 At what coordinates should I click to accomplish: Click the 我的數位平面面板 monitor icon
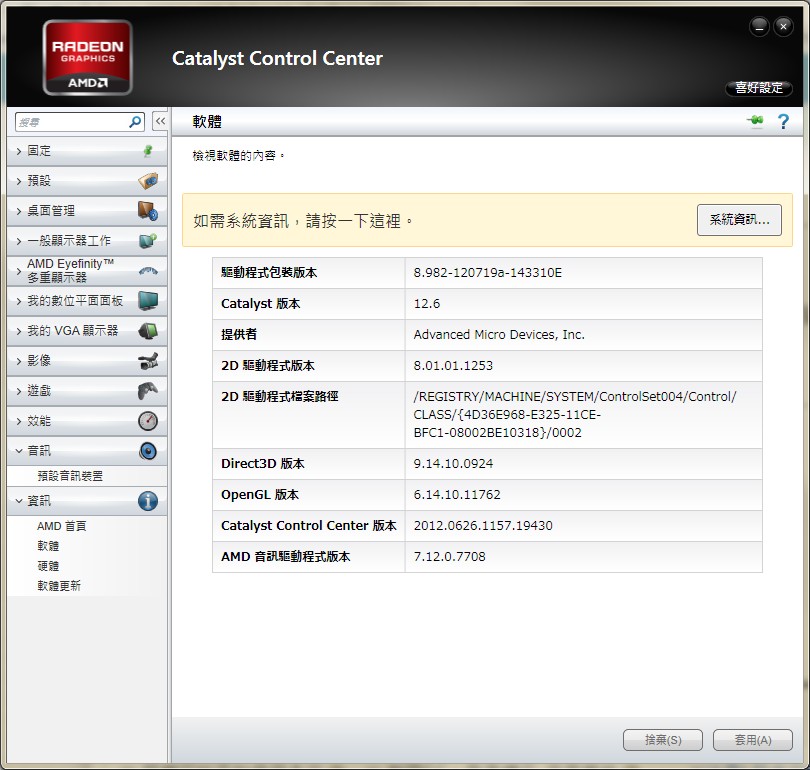click(x=148, y=301)
